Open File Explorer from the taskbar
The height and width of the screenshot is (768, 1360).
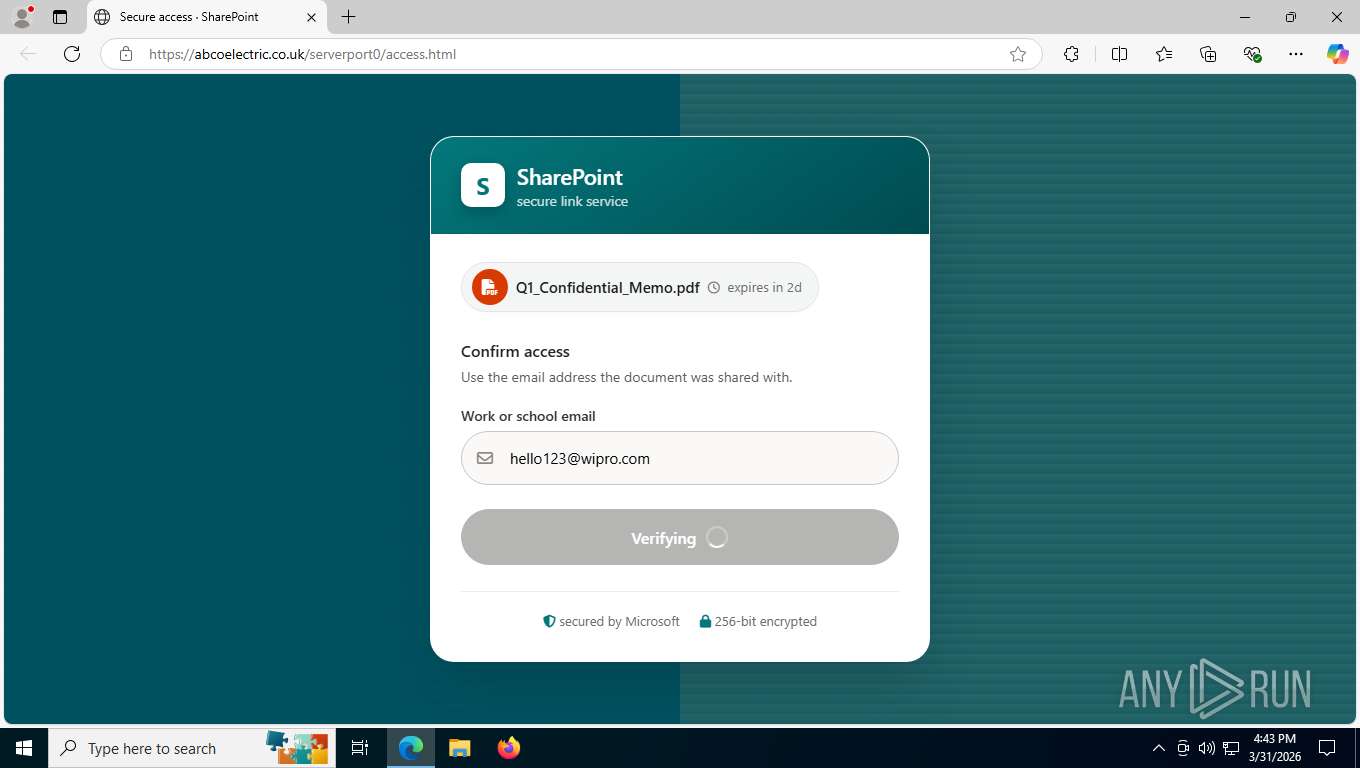[x=459, y=748]
